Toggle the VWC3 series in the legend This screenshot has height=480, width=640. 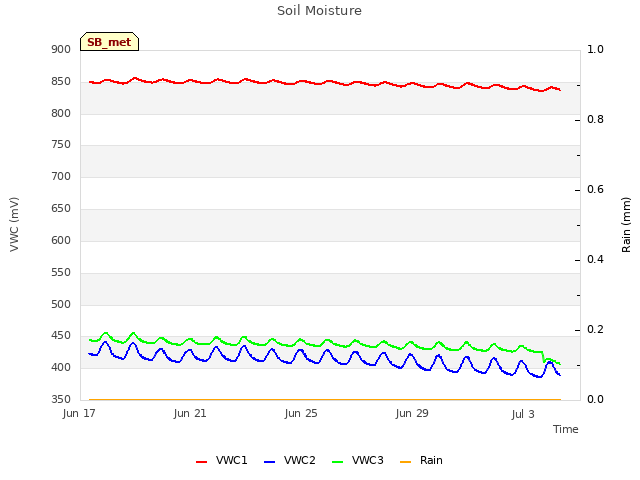[358, 460]
